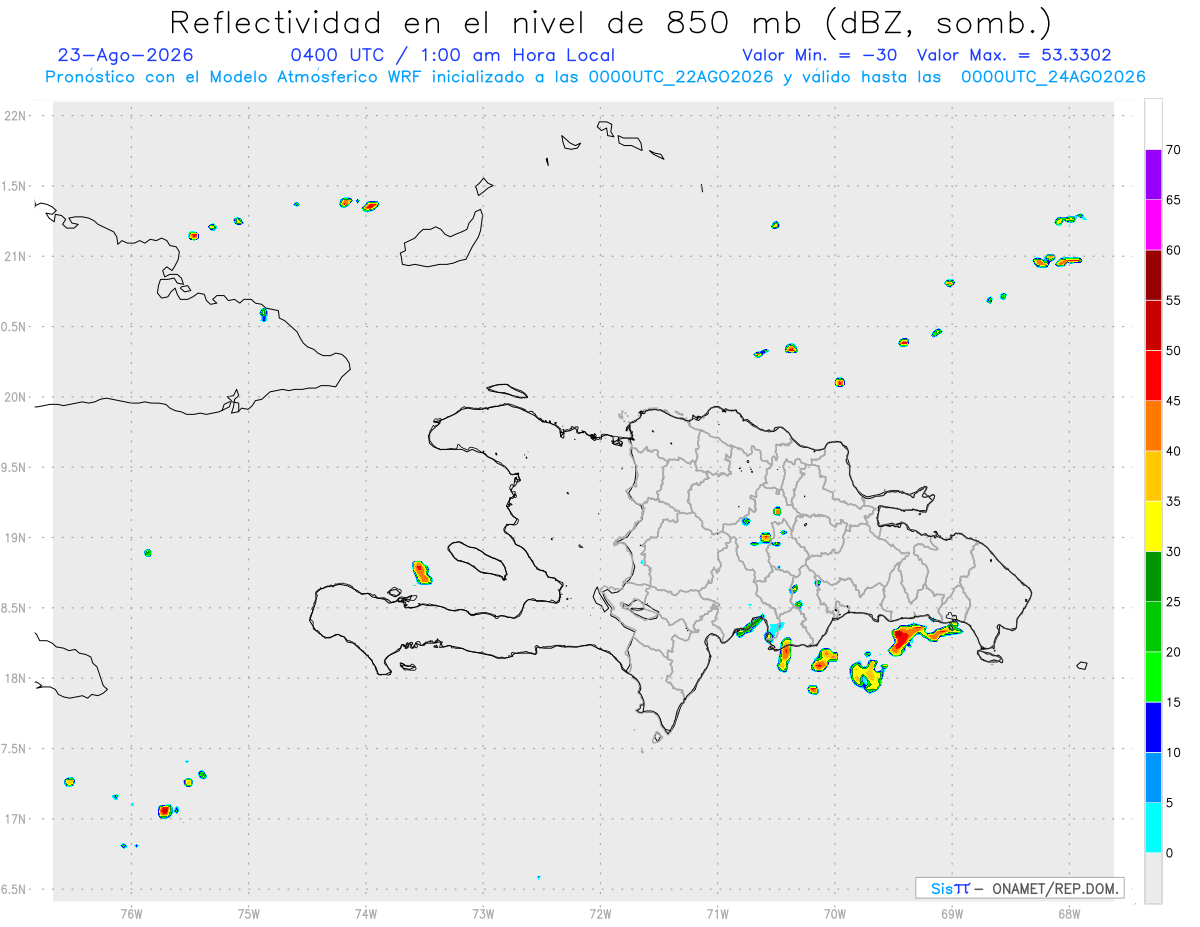This screenshot has width=1200, height=927.
Task: Select the time text '0400 UTC / 1:00 am Hora Local'
Action: (x=452, y=55)
